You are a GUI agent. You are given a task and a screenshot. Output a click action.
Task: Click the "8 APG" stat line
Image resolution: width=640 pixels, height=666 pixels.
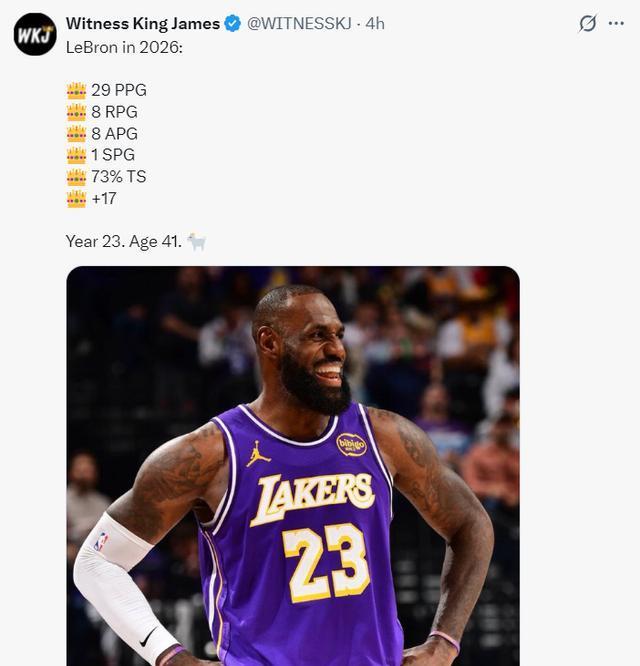coord(114,134)
